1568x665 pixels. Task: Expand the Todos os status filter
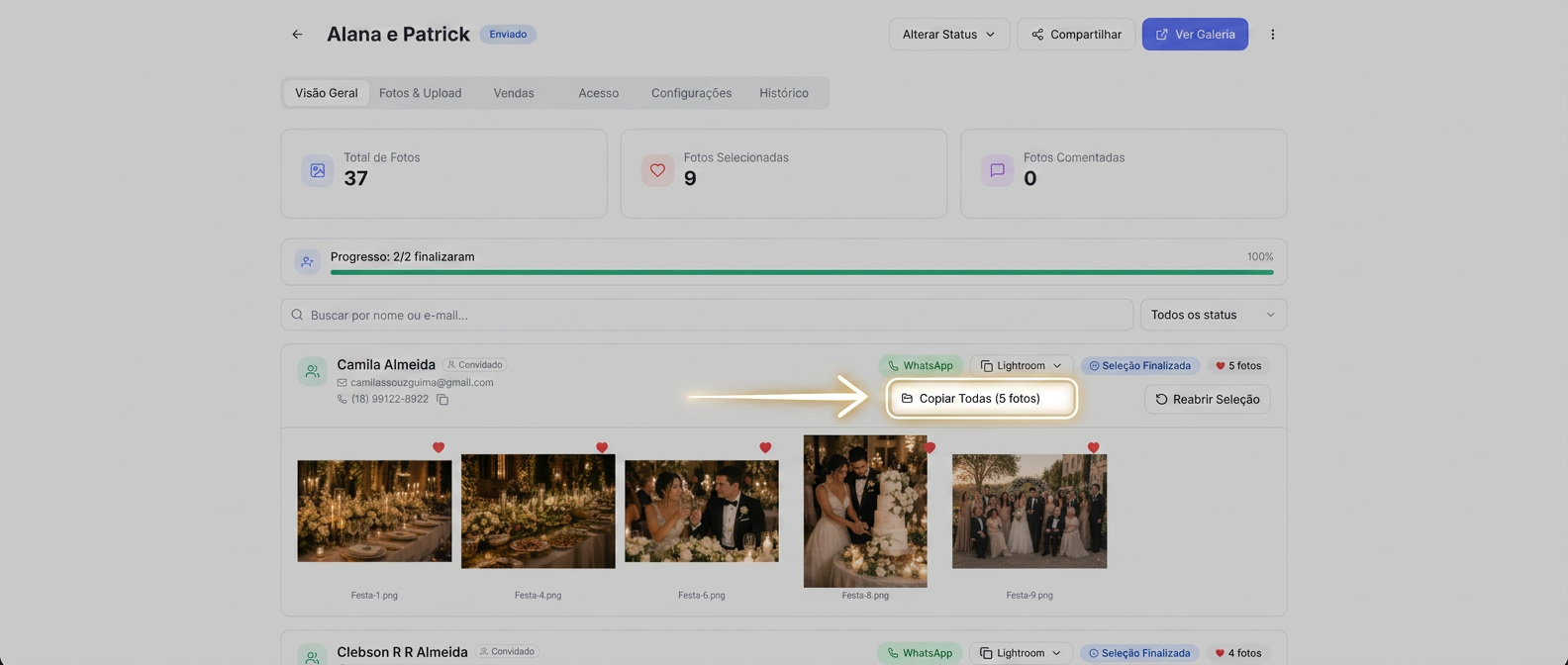[x=1214, y=315]
